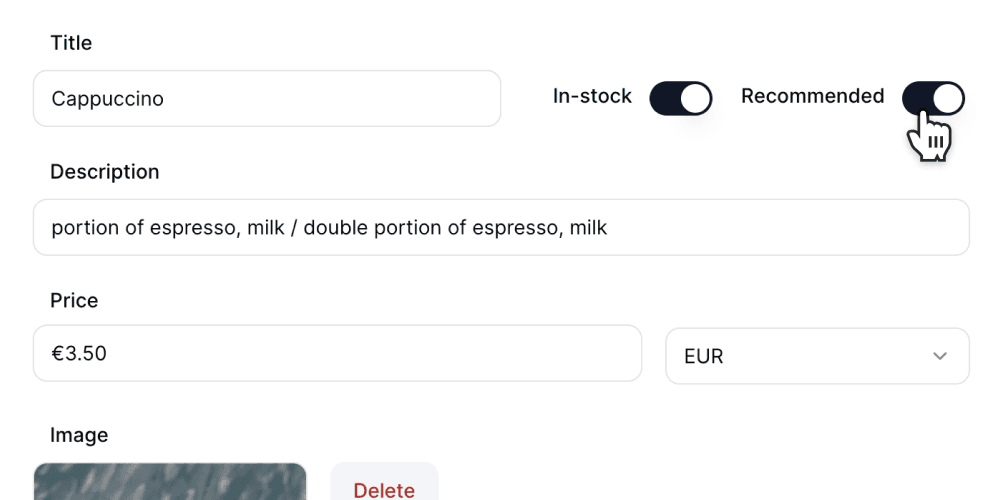Image resolution: width=1000 pixels, height=500 pixels.
Task: Open the EUR currency dropdown
Action: [816, 356]
